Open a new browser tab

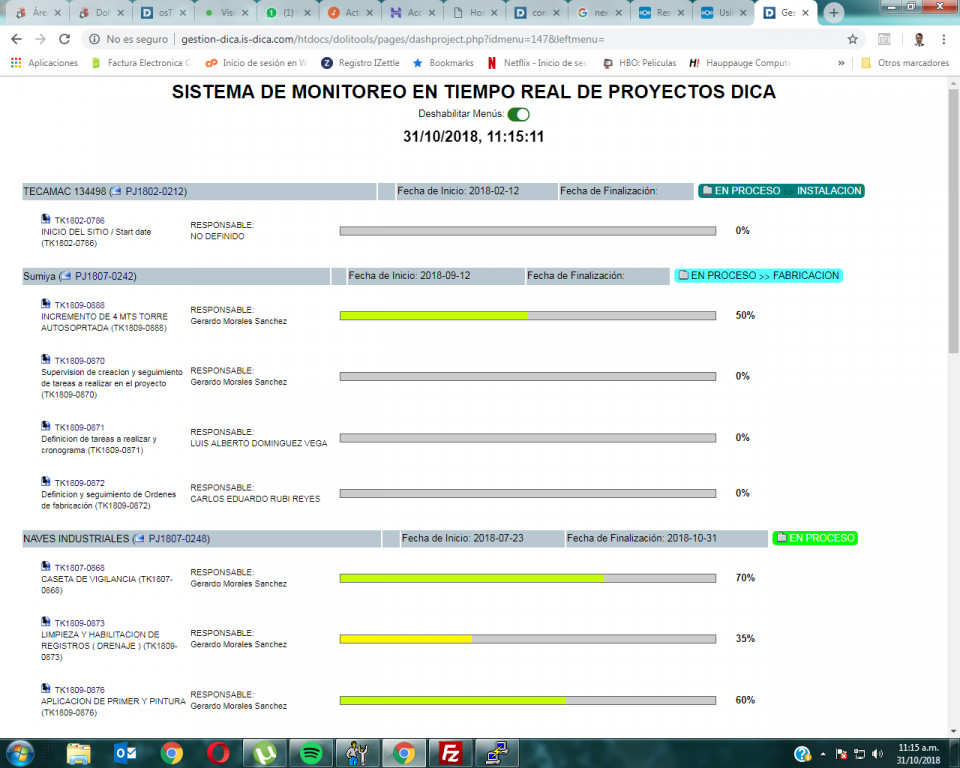pyautogui.click(x=833, y=13)
